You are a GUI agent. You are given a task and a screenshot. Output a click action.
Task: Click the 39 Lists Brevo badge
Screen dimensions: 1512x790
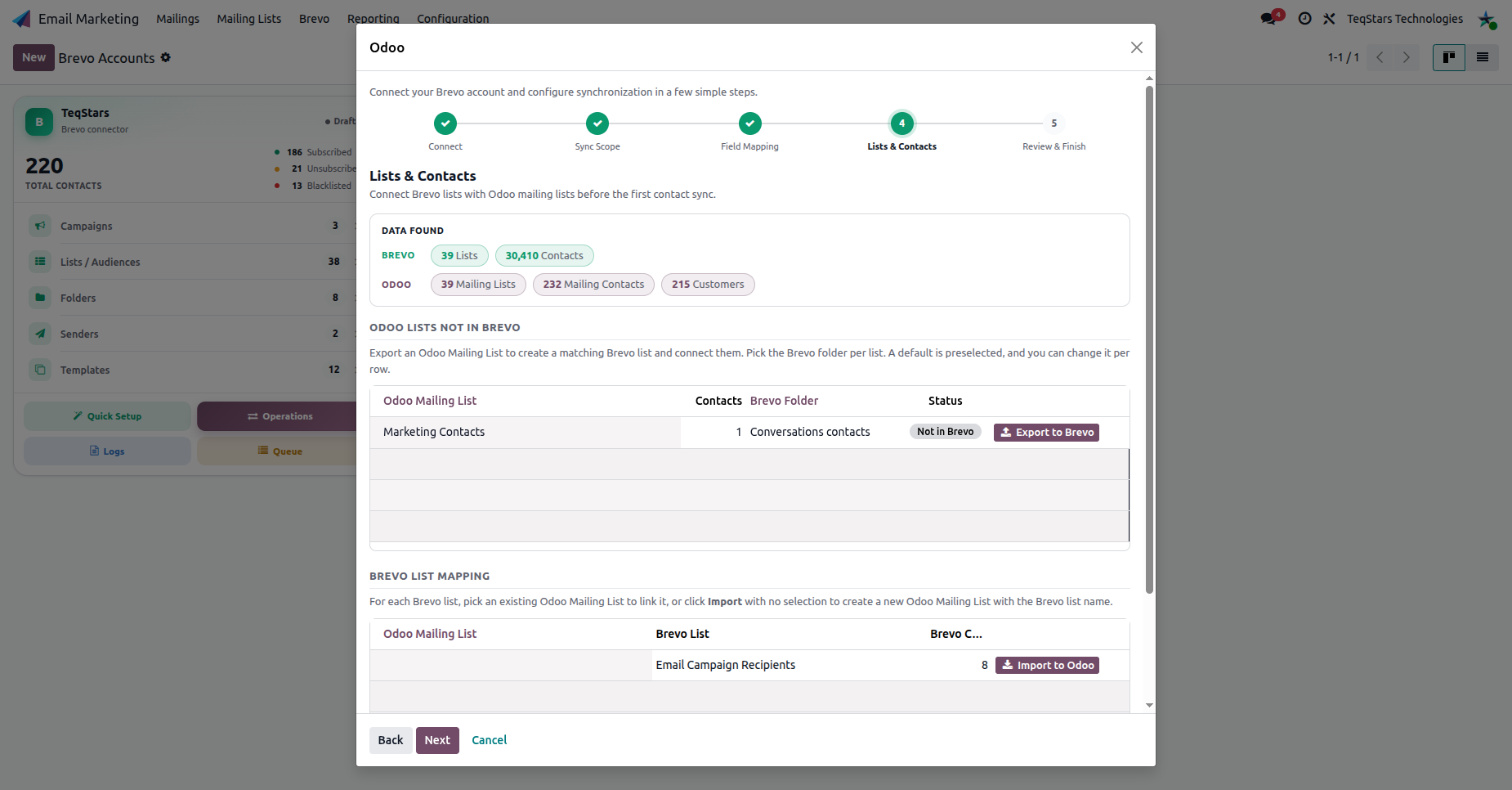click(459, 256)
